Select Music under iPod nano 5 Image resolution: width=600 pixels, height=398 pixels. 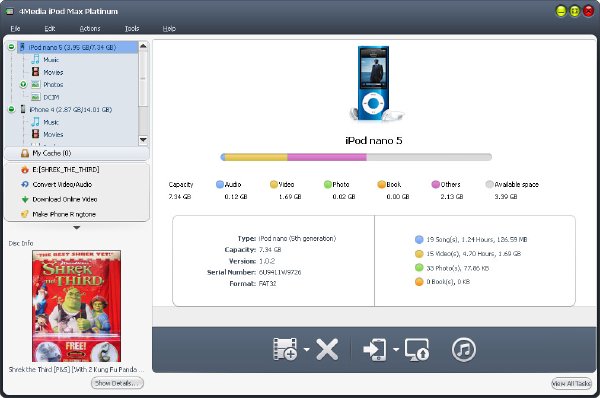coord(51,60)
